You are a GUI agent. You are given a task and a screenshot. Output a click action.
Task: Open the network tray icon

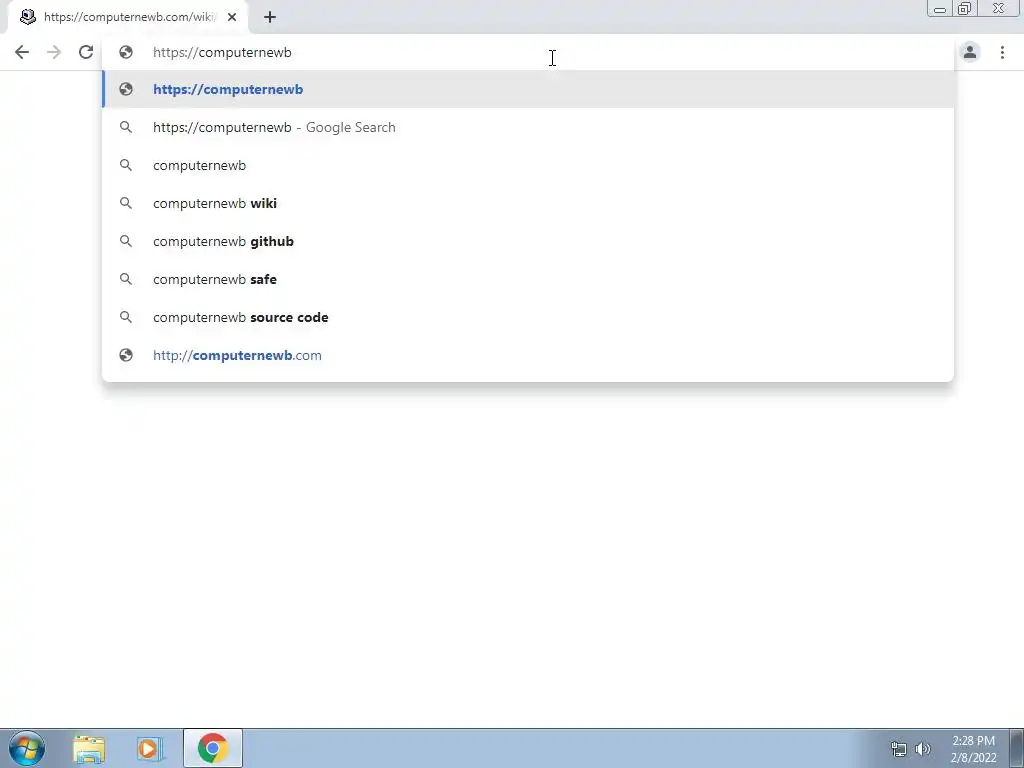tap(899, 749)
